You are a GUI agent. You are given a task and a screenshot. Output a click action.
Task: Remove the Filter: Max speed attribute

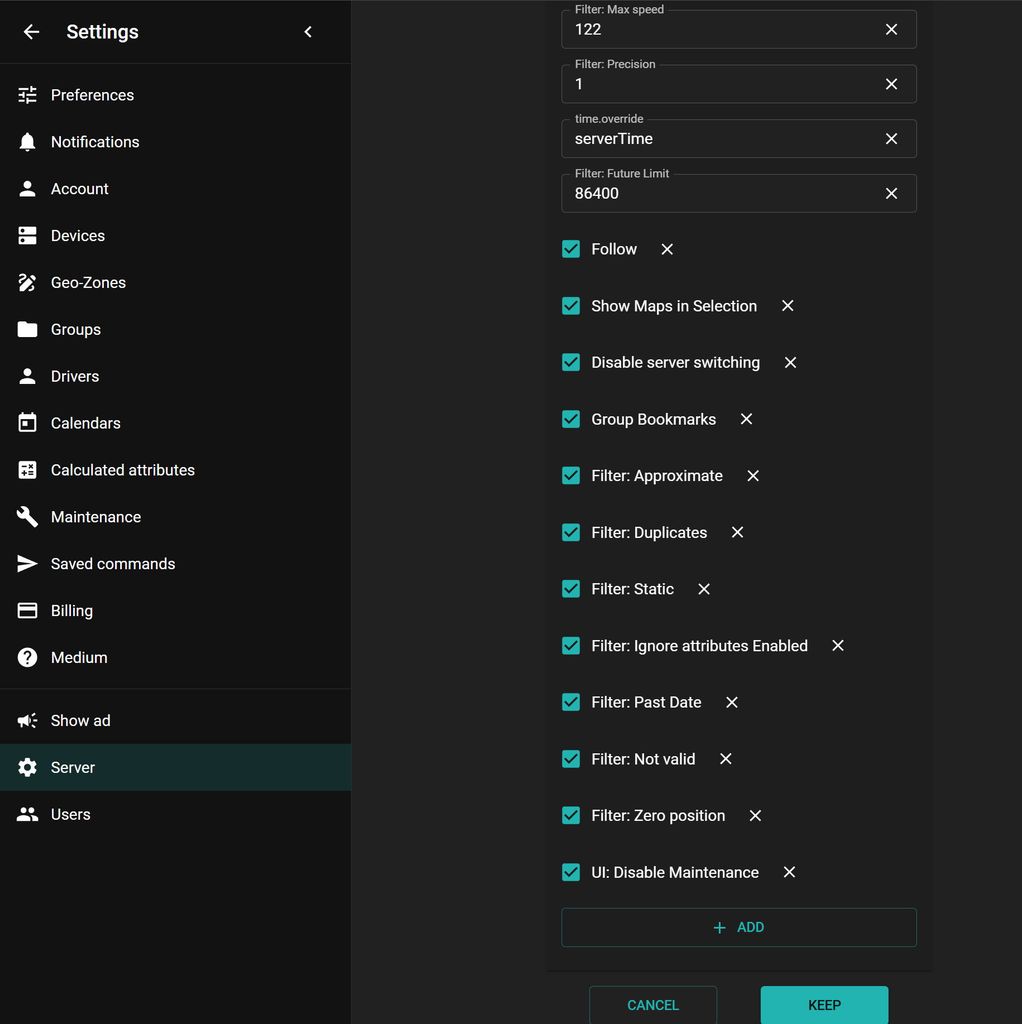[891, 29]
